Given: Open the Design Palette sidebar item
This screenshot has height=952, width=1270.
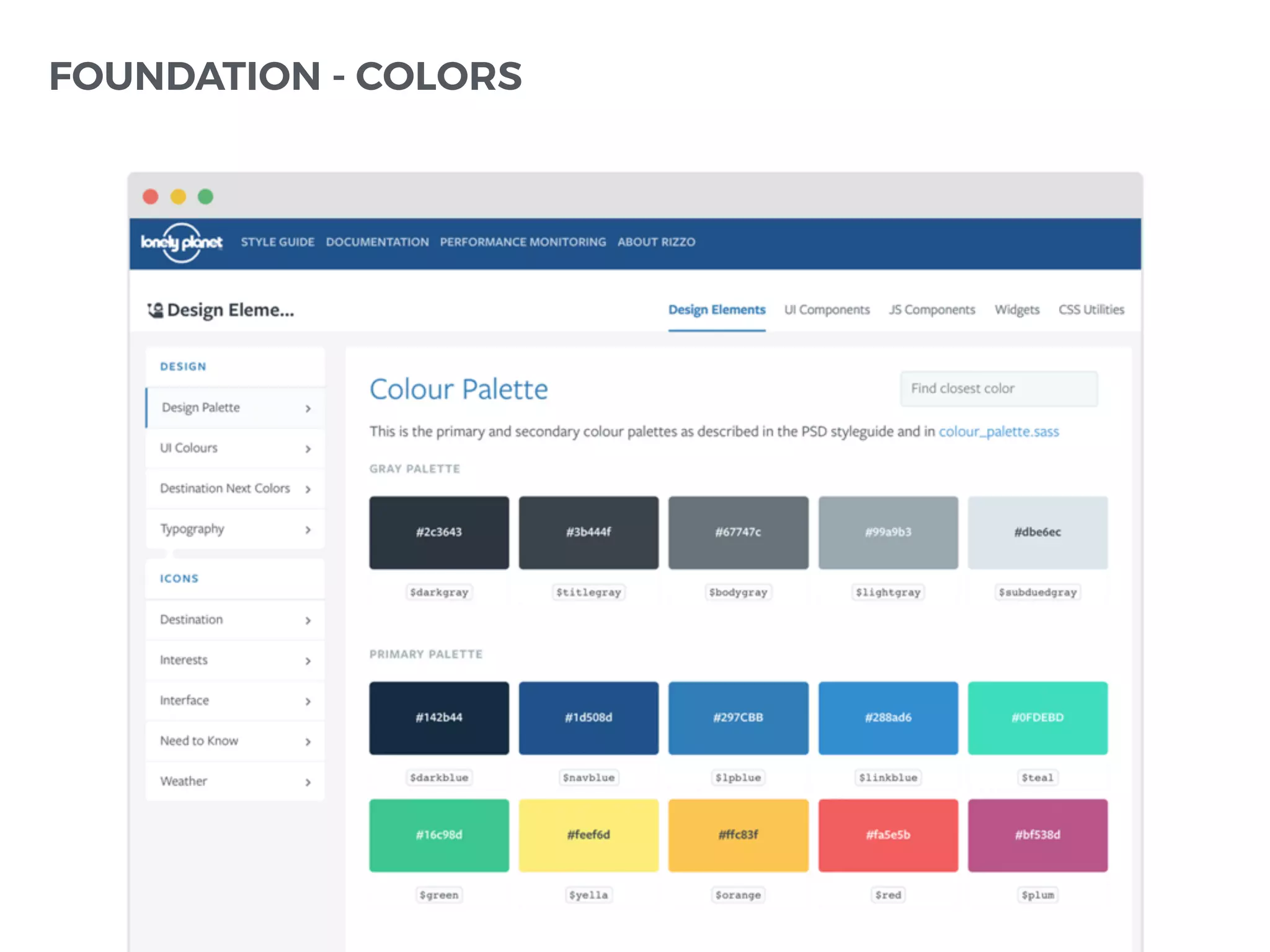Looking at the screenshot, I should click(235, 408).
